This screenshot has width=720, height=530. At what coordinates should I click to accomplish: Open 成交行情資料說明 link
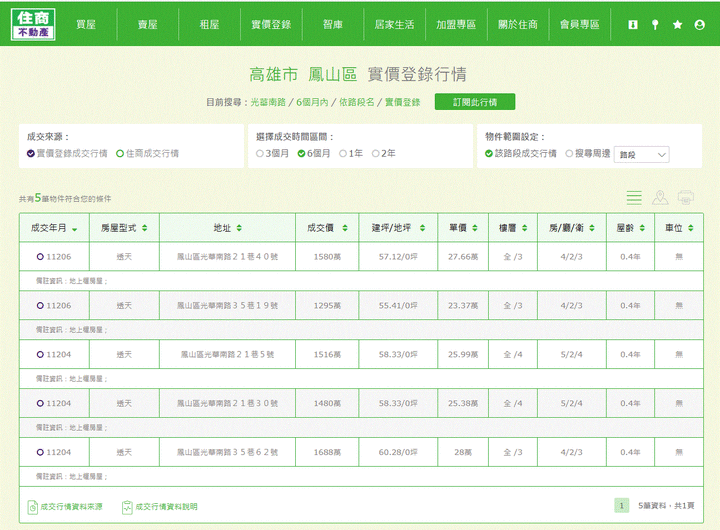[166, 507]
